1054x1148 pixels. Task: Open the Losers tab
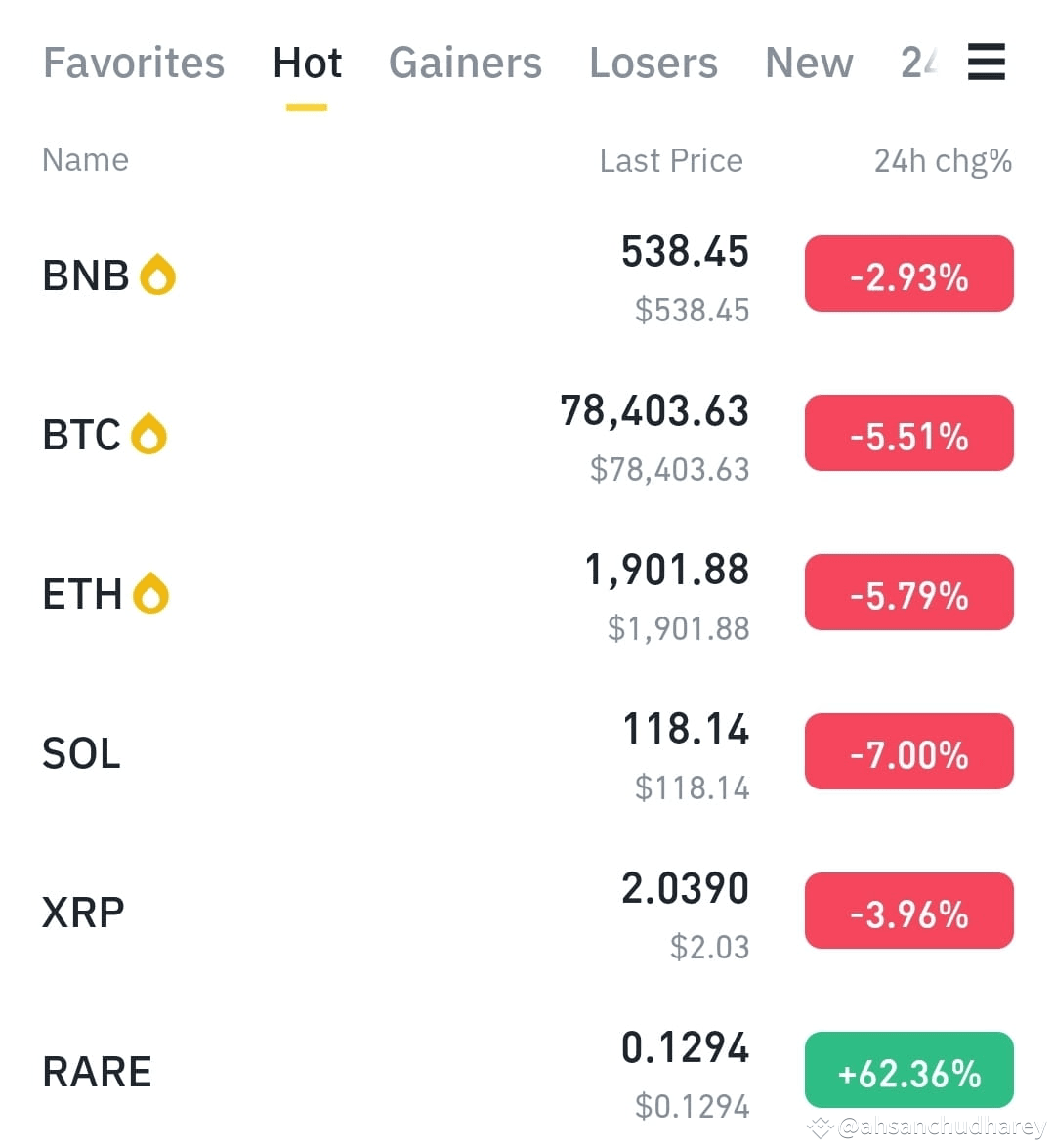[x=653, y=63]
